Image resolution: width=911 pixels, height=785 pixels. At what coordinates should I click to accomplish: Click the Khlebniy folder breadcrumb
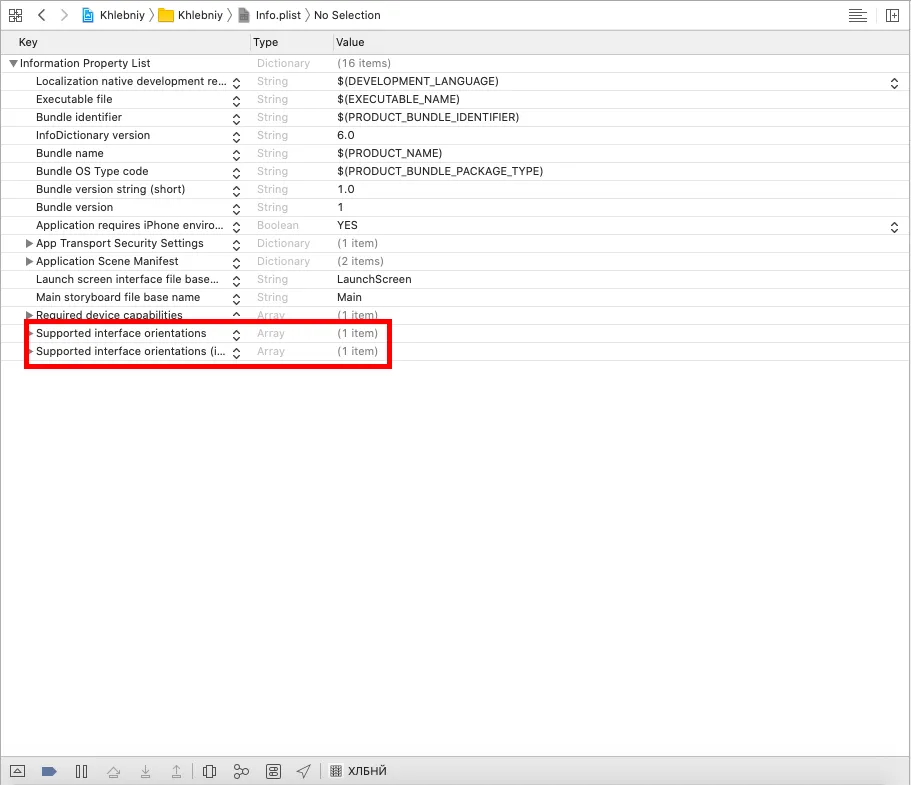coord(191,15)
